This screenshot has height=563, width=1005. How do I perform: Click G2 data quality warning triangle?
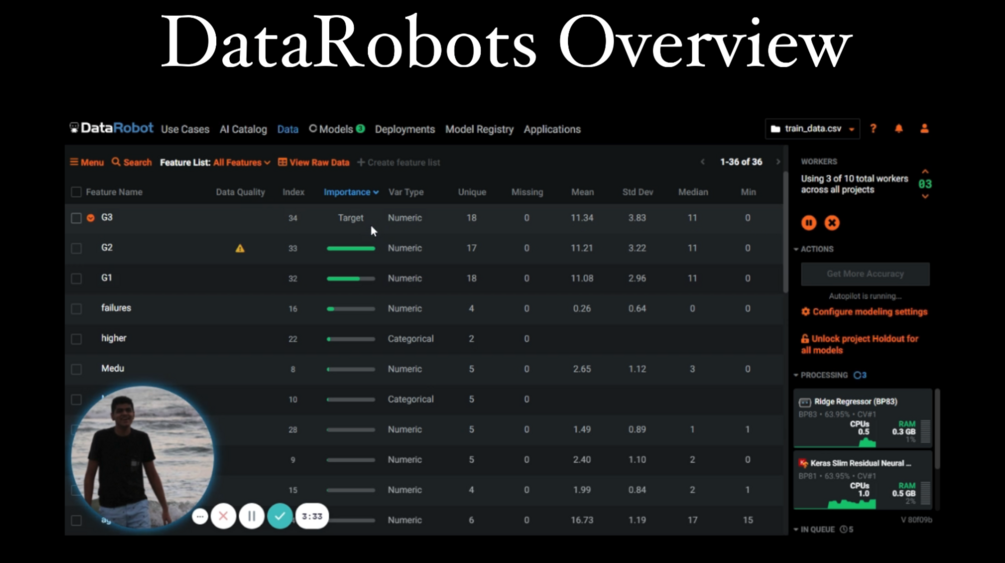pyautogui.click(x=240, y=248)
